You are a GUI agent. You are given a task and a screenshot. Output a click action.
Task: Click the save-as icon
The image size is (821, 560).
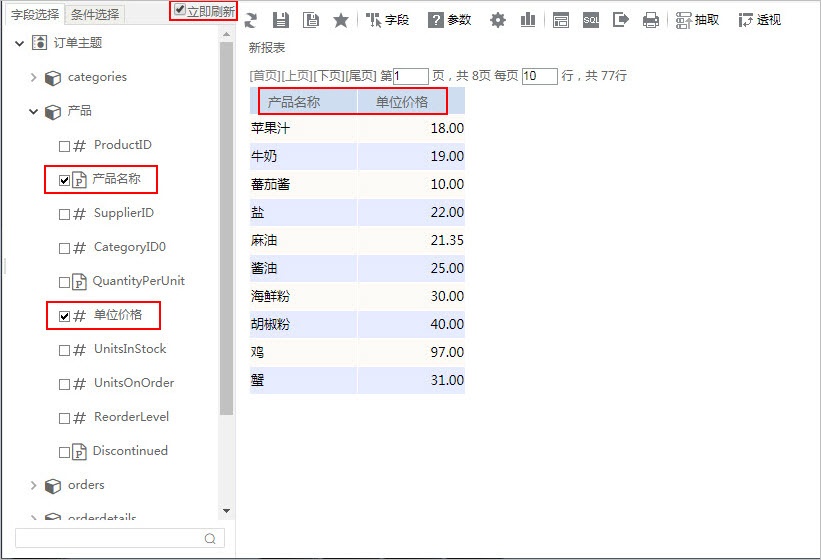[x=311, y=20]
